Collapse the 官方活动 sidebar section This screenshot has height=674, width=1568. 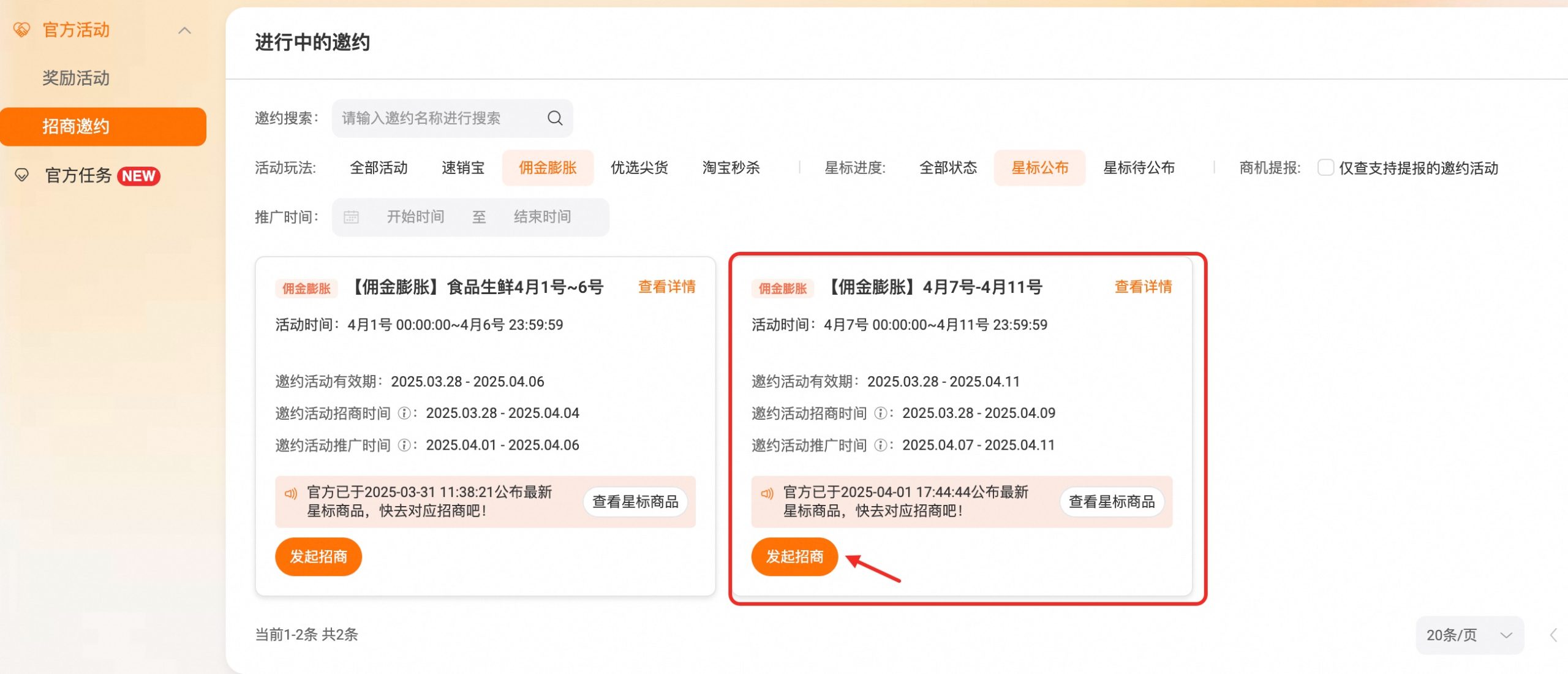click(x=184, y=30)
